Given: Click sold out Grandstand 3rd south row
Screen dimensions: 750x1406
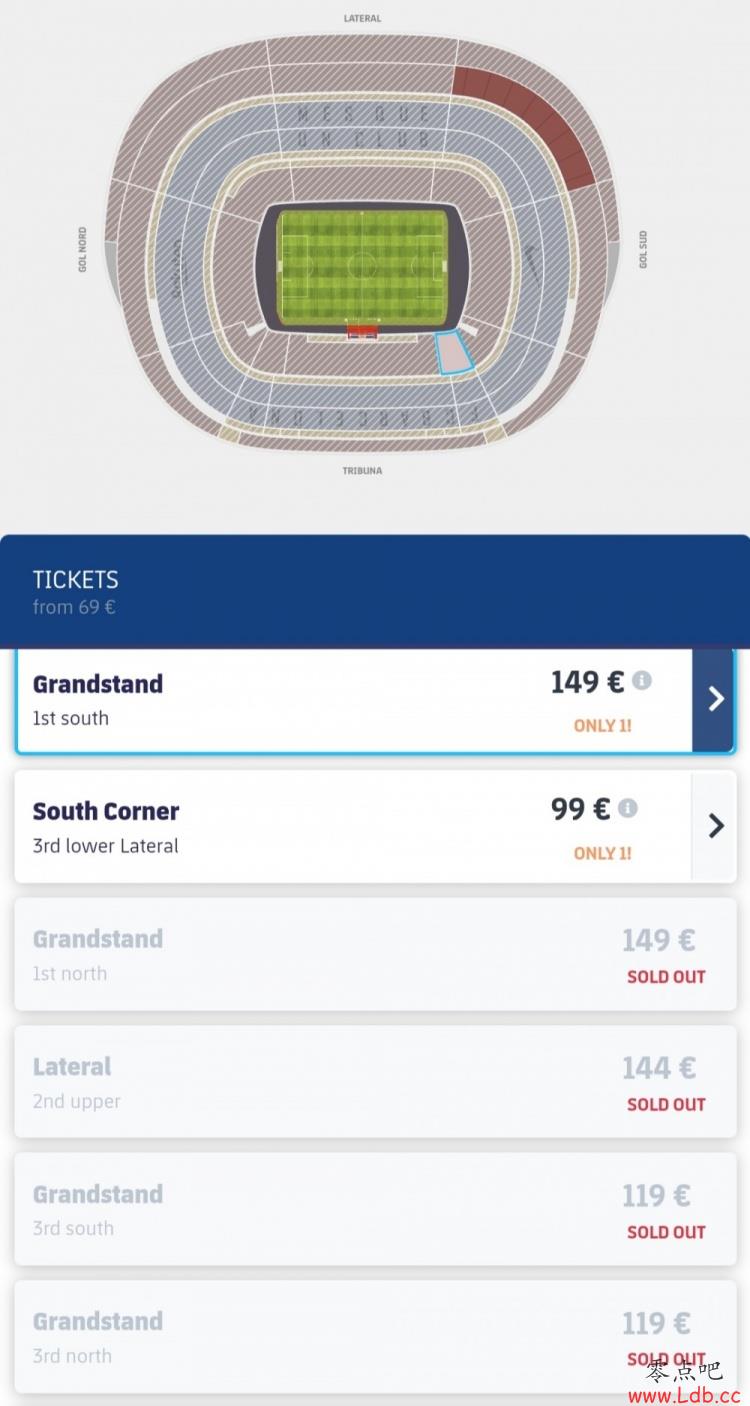Looking at the screenshot, I should [375, 1209].
